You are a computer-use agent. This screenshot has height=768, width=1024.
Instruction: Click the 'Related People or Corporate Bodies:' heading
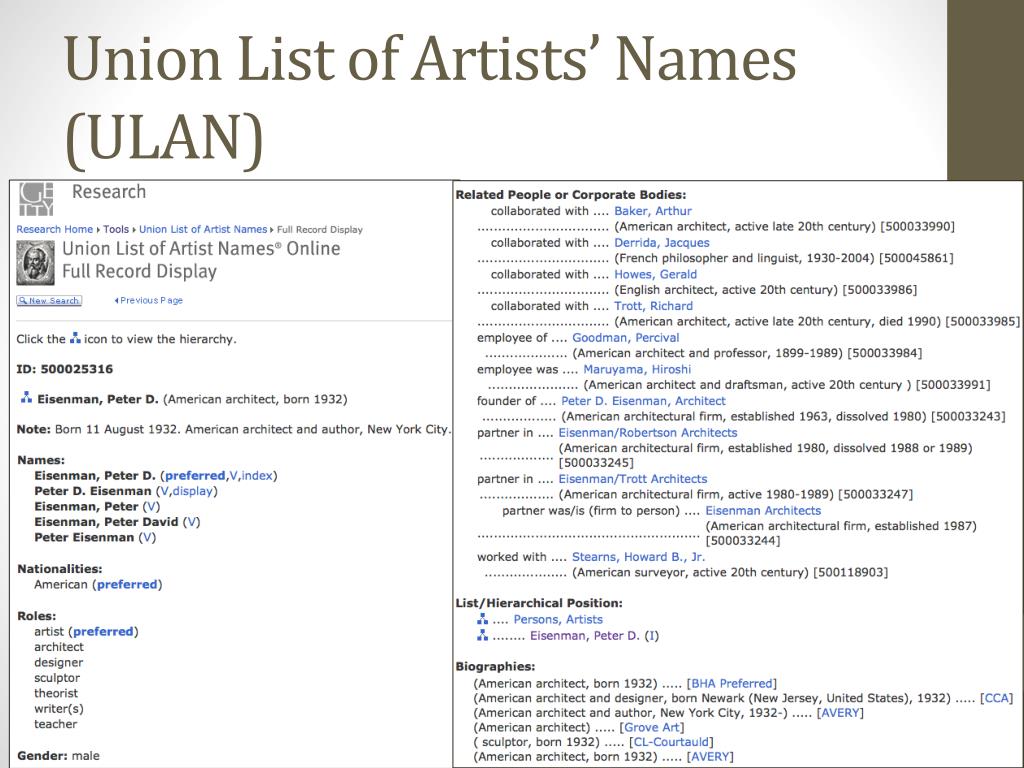point(571,195)
